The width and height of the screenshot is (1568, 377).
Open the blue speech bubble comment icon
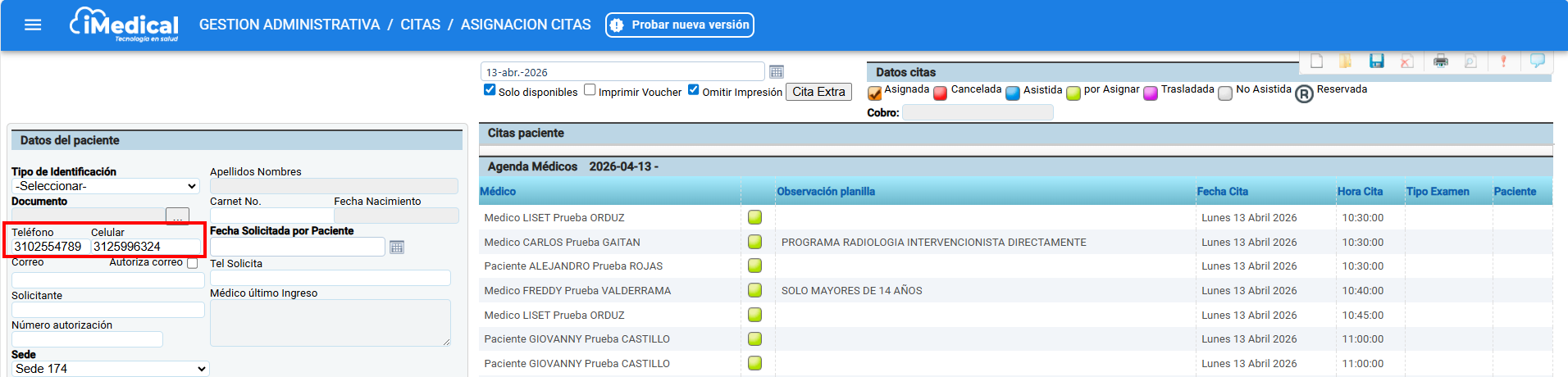(x=1537, y=61)
